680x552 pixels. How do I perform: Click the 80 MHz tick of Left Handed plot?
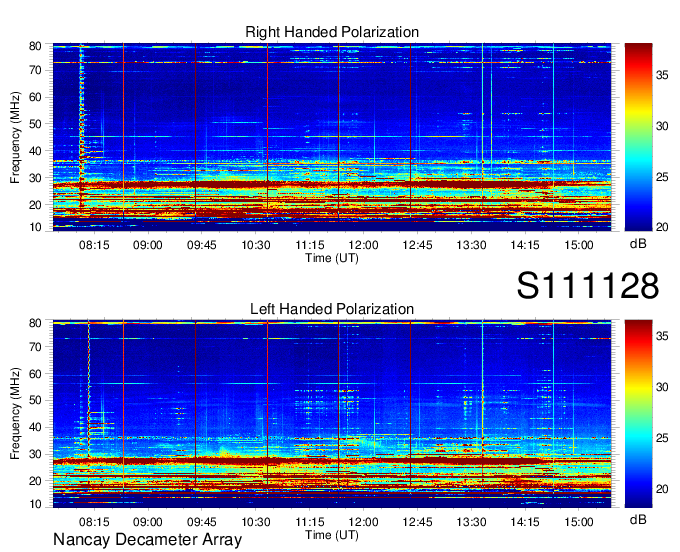click(x=35, y=323)
